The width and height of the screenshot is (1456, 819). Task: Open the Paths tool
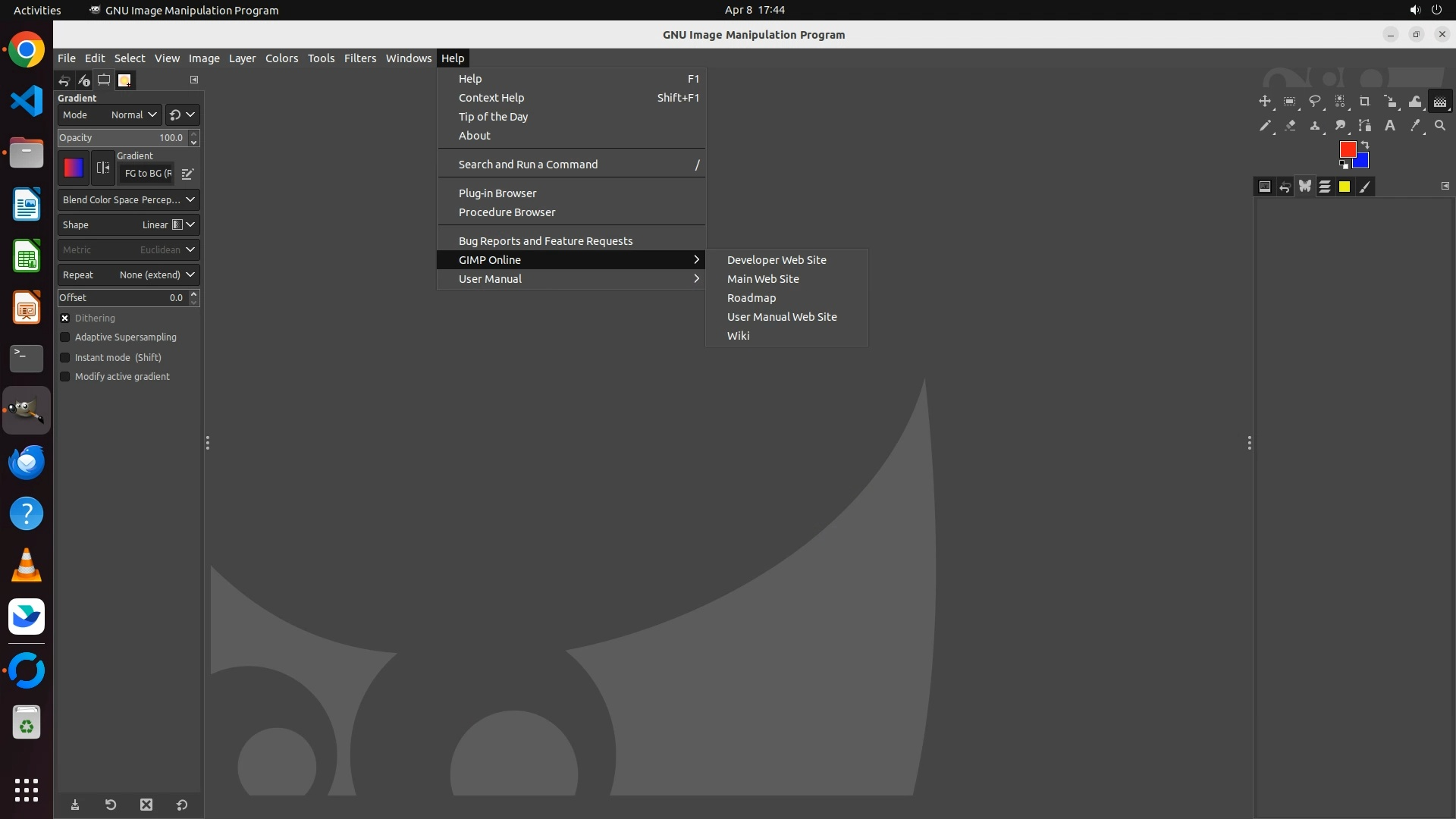coord(1365,126)
